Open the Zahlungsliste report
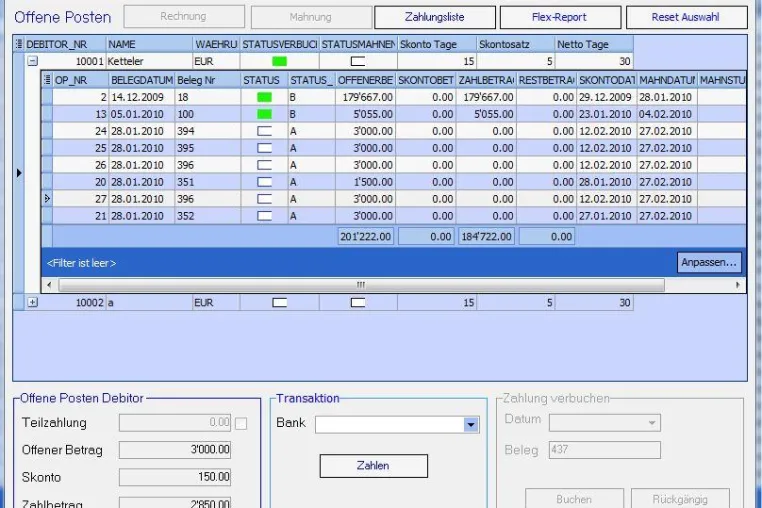Image resolution: width=762 pixels, height=508 pixels. click(x=434, y=17)
